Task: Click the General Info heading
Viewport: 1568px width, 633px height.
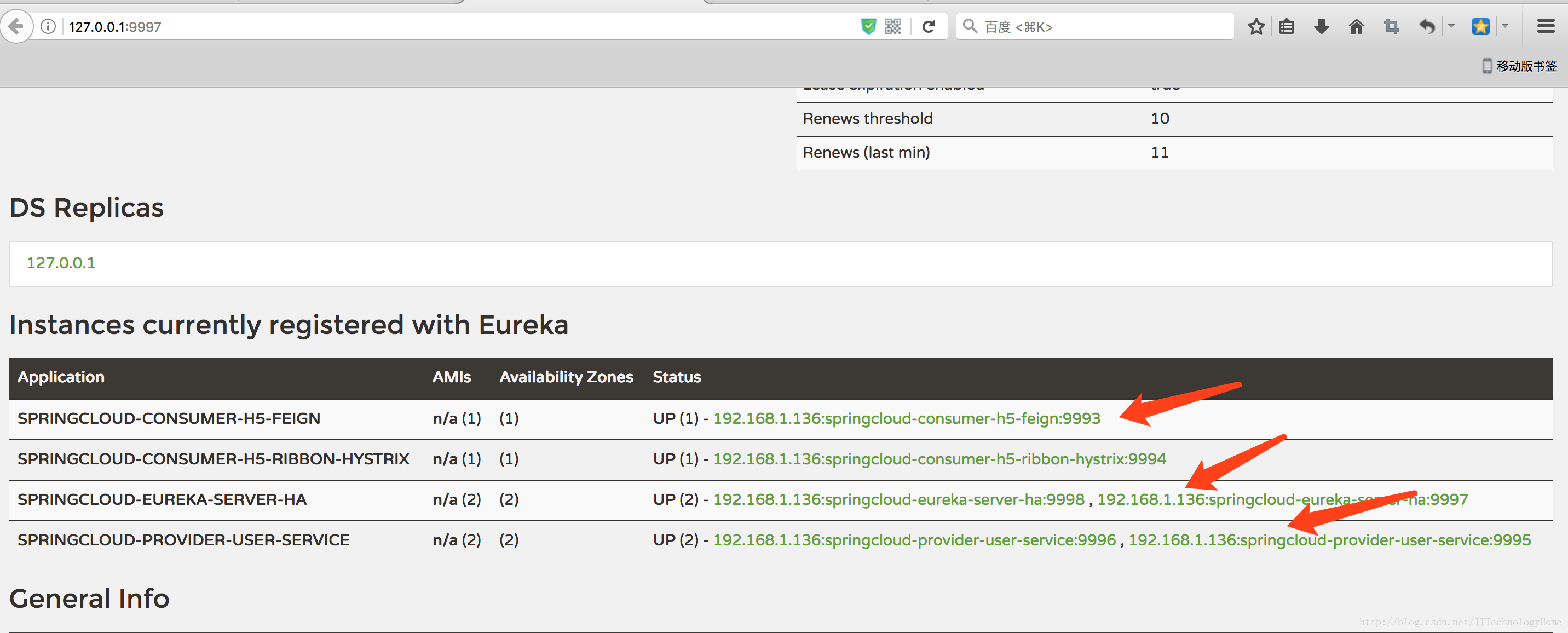Action: coord(89,599)
